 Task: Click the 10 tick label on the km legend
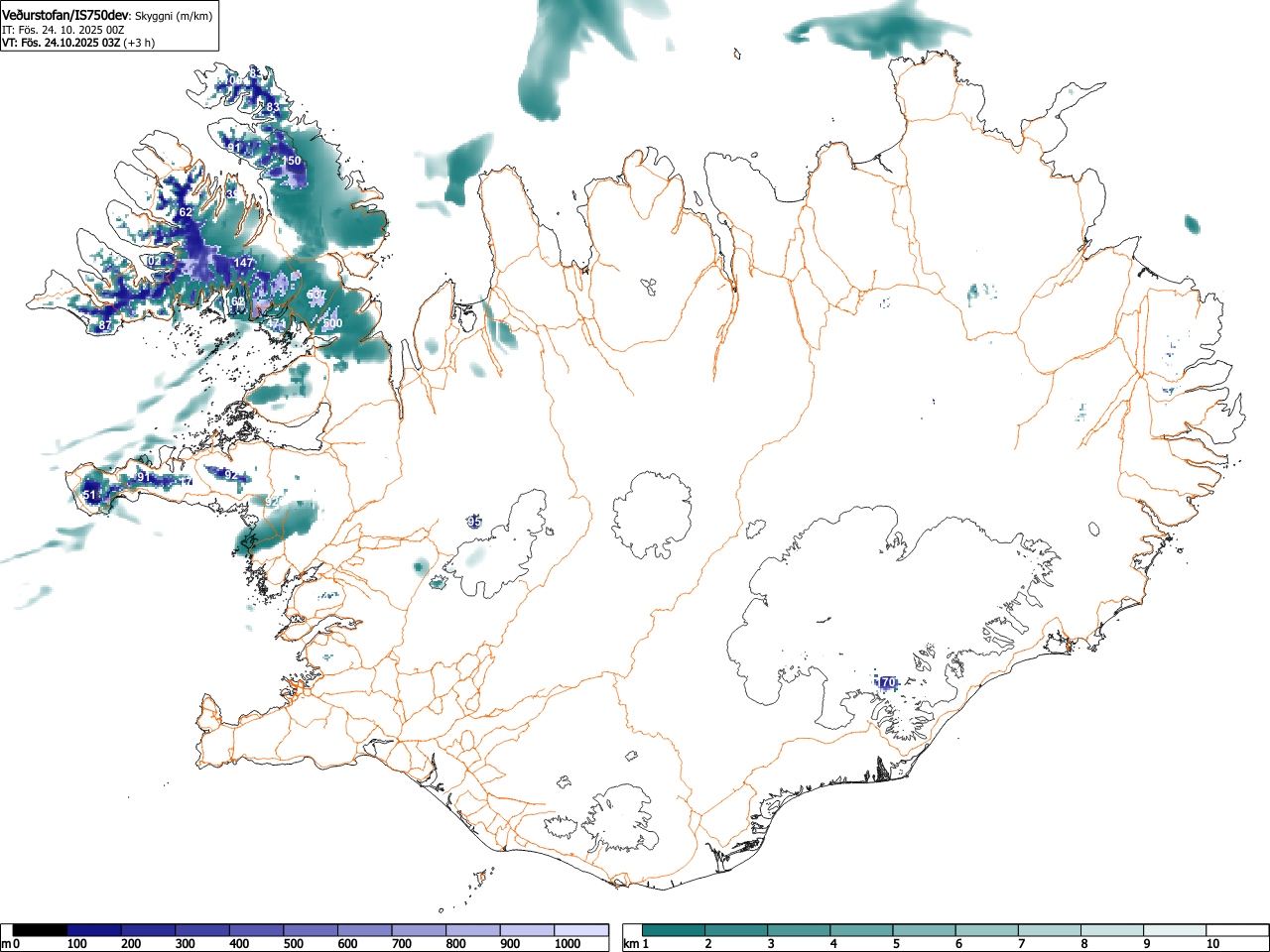[1211, 944]
